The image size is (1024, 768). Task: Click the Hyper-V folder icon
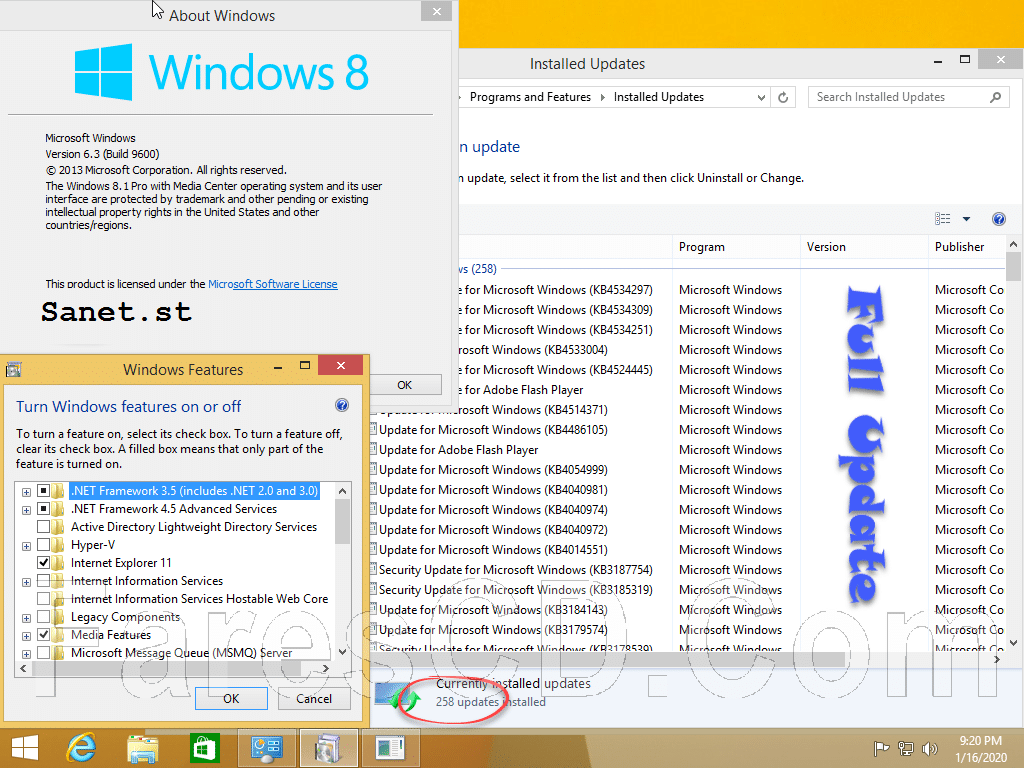pyautogui.click(x=59, y=545)
